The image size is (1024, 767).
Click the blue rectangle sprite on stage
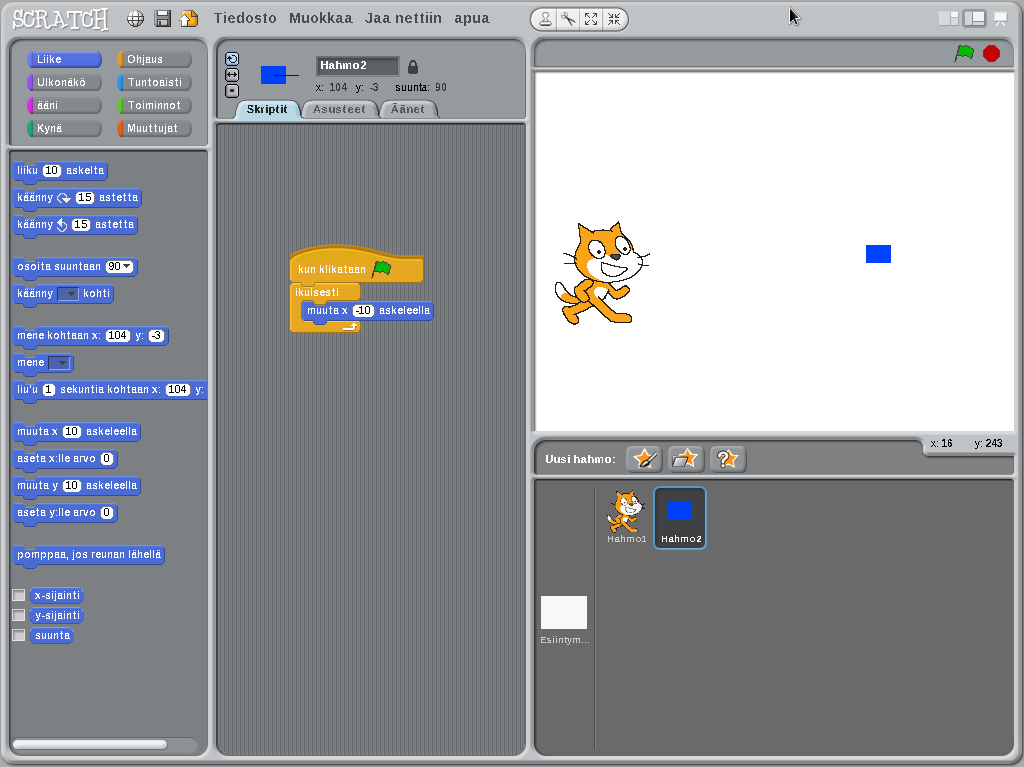pyautogui.click(x=878, y=254)
